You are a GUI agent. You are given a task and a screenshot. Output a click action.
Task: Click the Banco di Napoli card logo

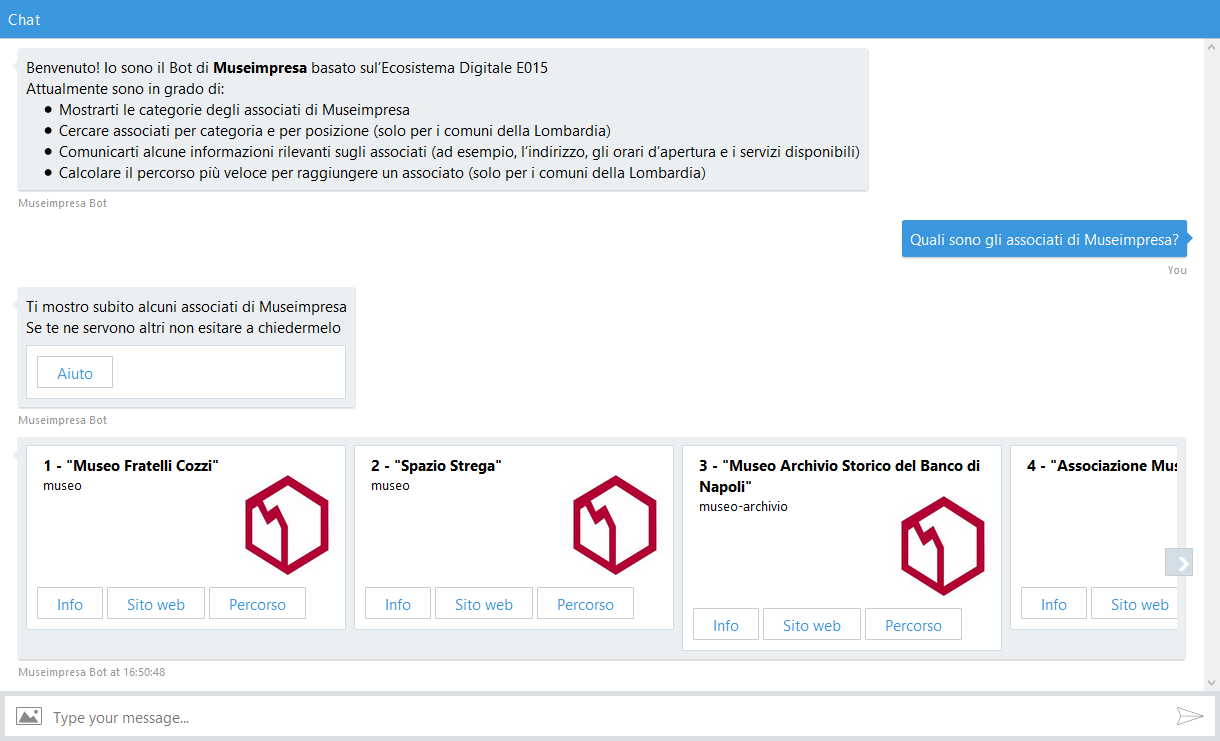943,546
